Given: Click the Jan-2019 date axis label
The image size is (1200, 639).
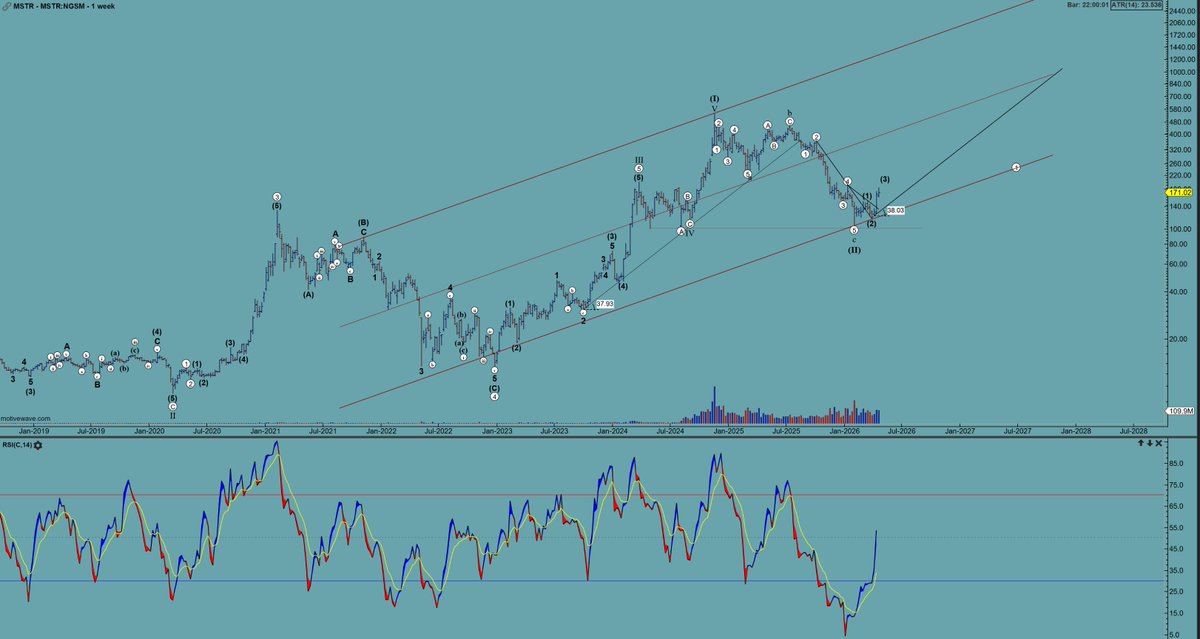Looking at the screenshot, I should click(34, 430).
